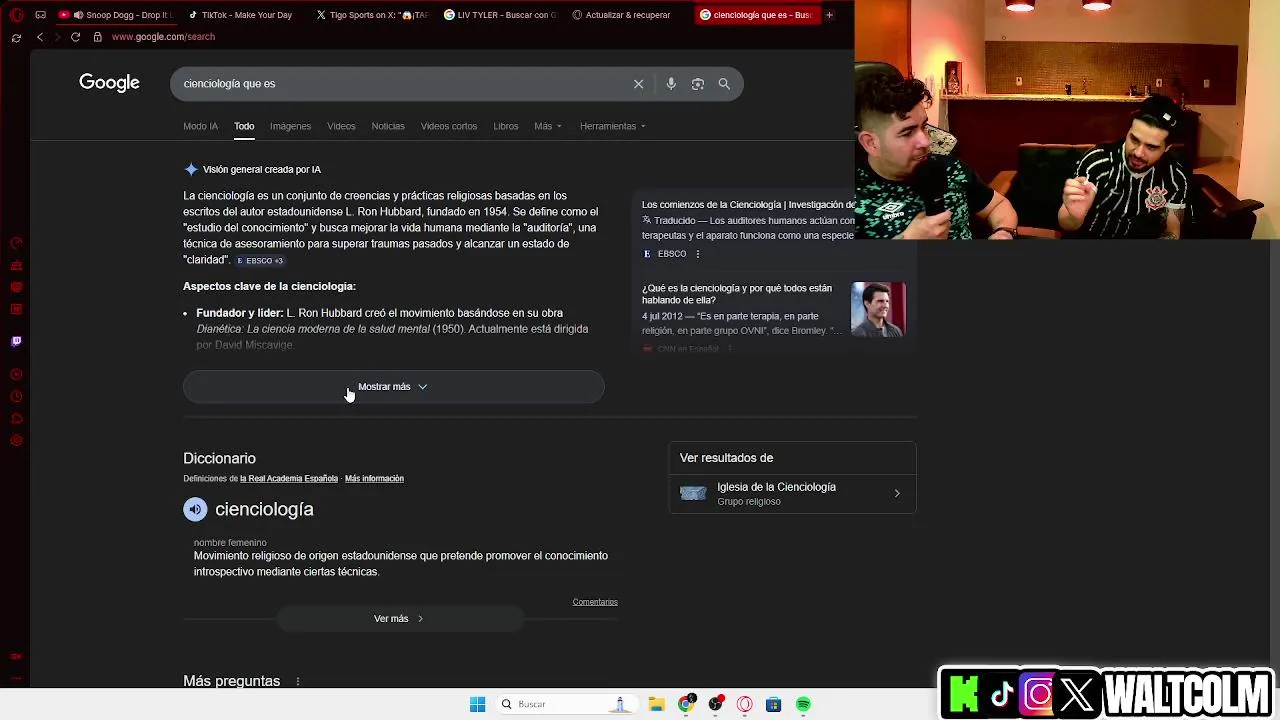Open Iglesia de la Cienciología result chevron

897,494
